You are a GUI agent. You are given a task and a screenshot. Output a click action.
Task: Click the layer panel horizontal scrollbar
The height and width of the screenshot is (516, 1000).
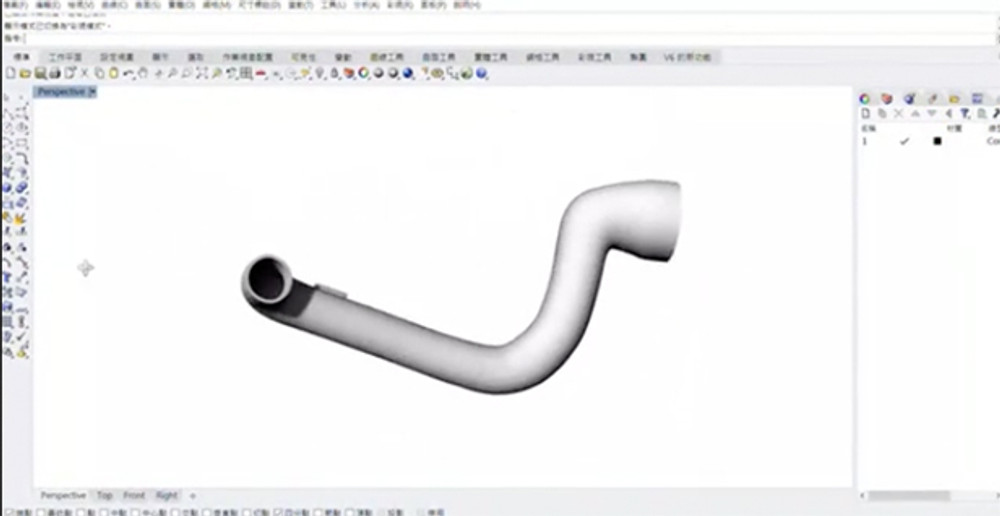909,496
